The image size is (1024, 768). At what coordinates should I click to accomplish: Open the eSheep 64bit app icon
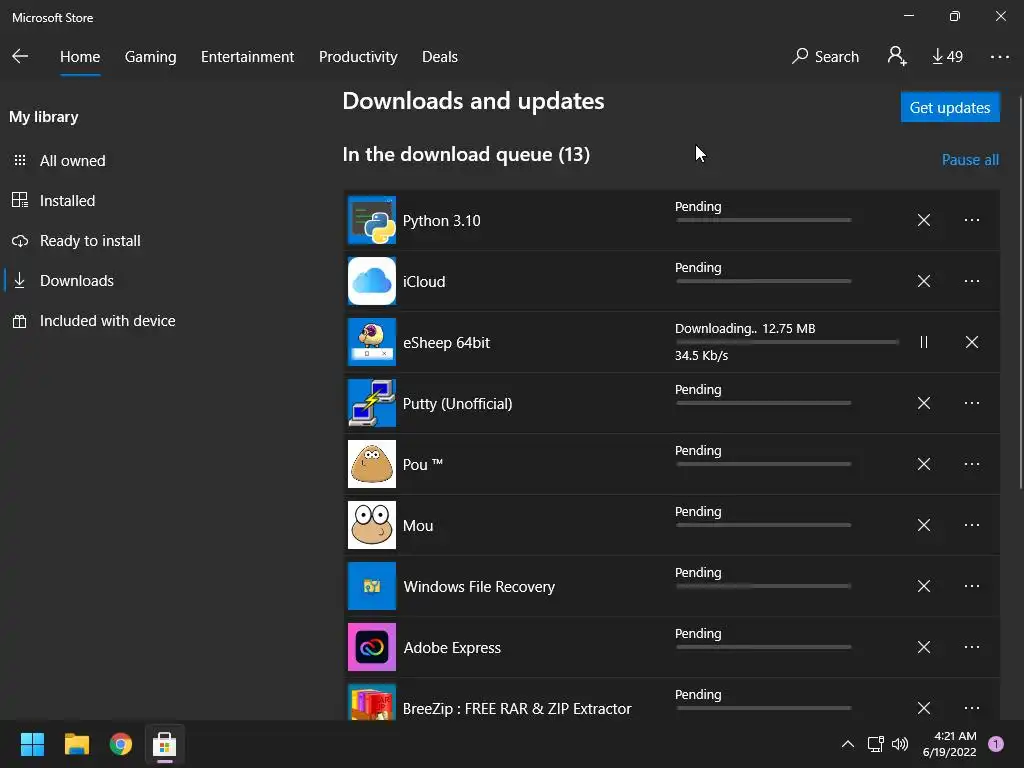coord(372,342)
